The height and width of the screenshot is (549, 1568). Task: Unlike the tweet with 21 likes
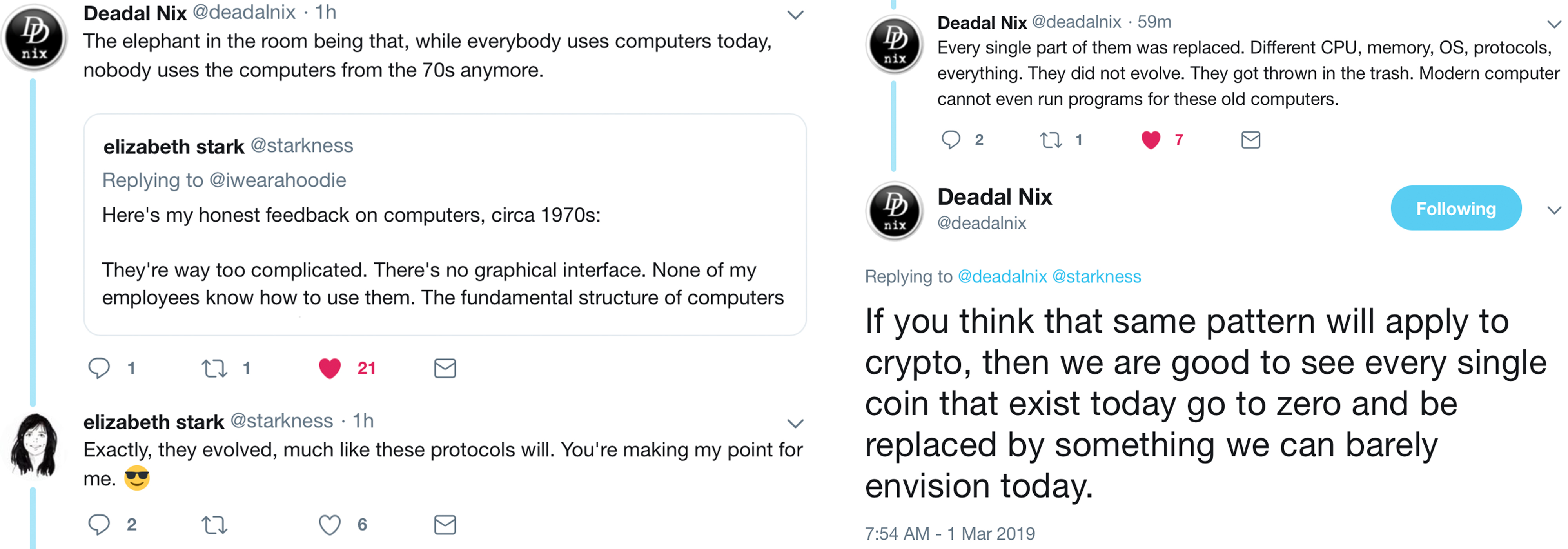tap(330, 367)
